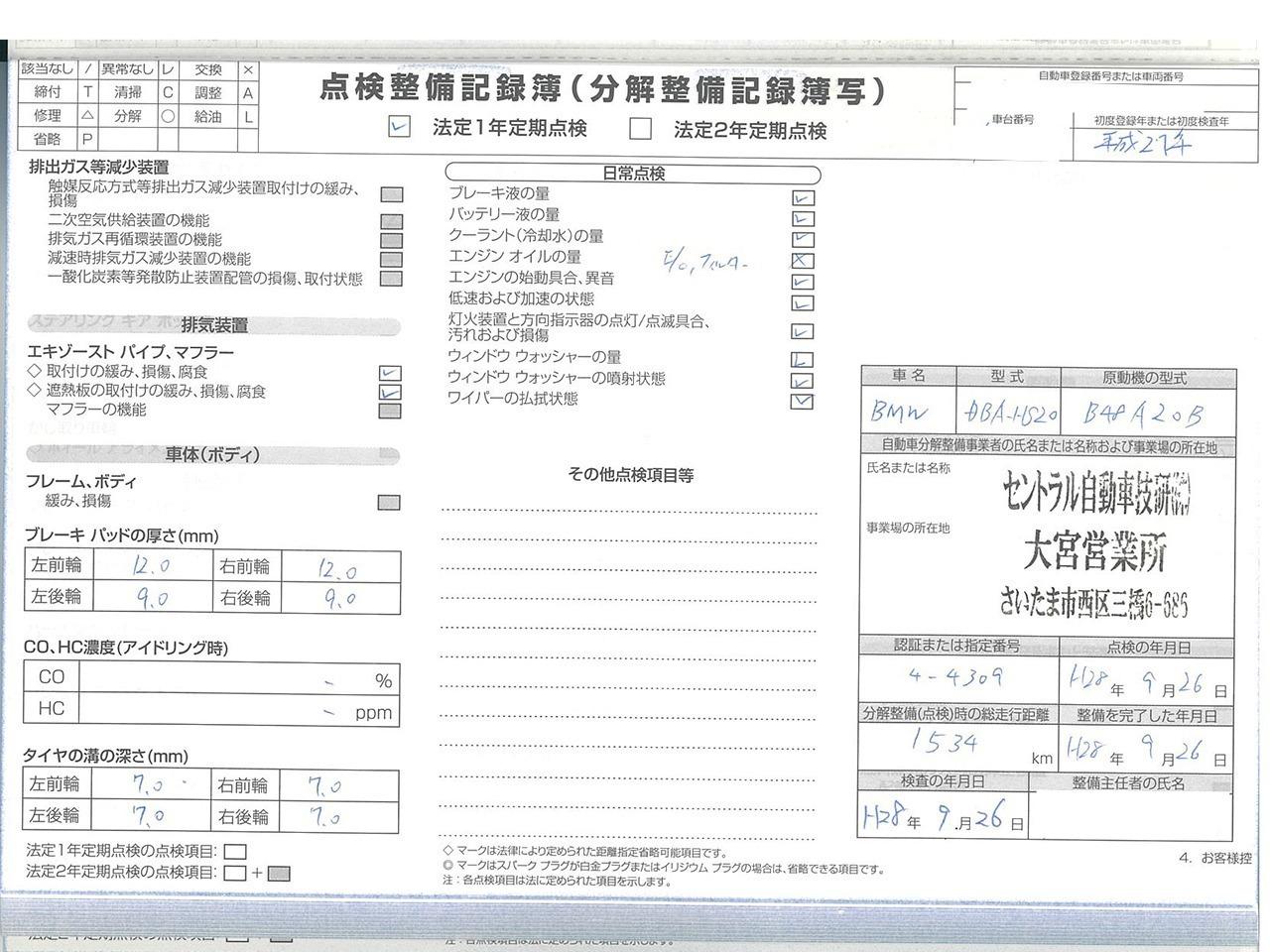Click the 原動機の型式 field
Screen dimensions: 1270x952
pyautogui.click(x=1147, y=413)
